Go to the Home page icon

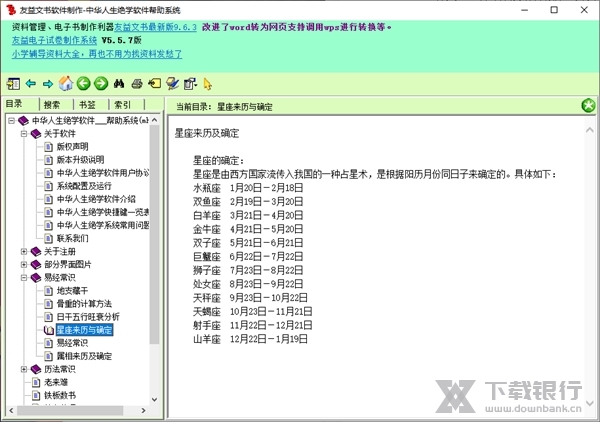[66, 83]
